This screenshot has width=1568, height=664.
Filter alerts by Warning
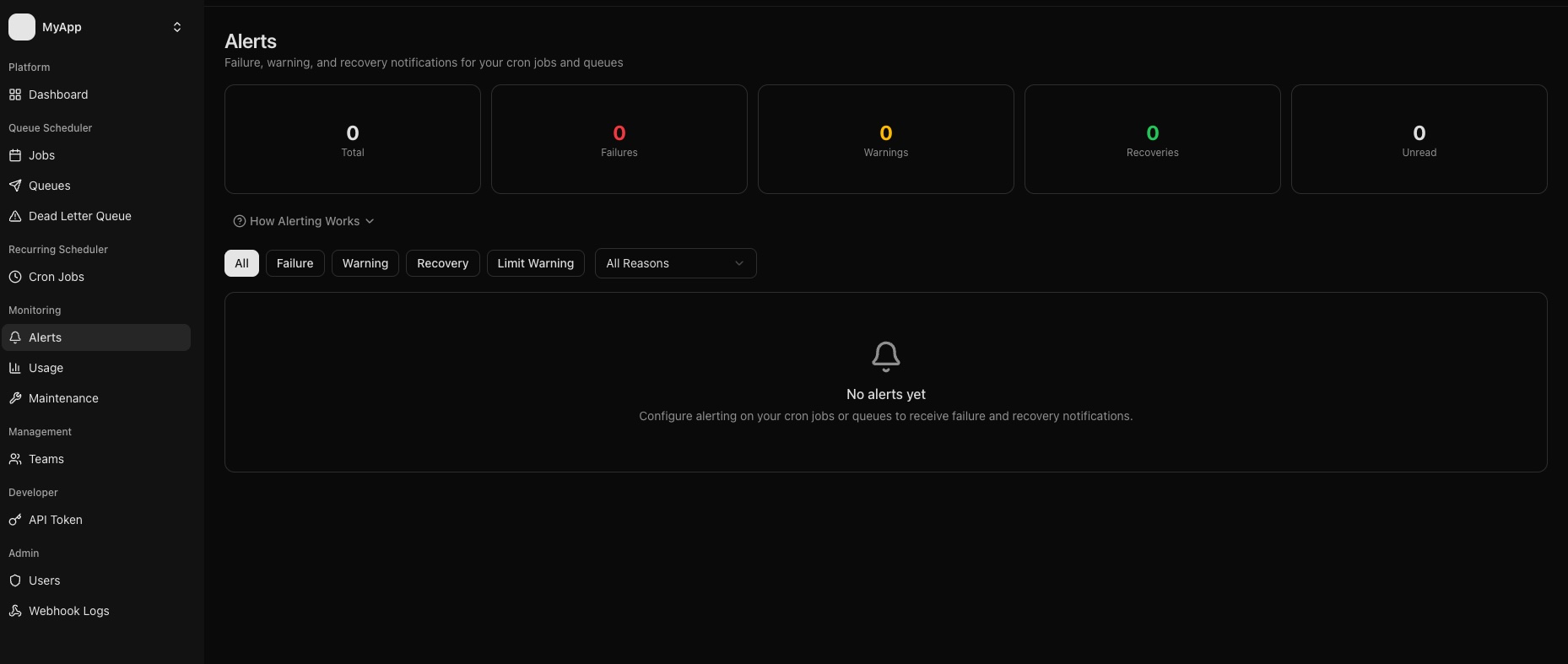(365, 263)
